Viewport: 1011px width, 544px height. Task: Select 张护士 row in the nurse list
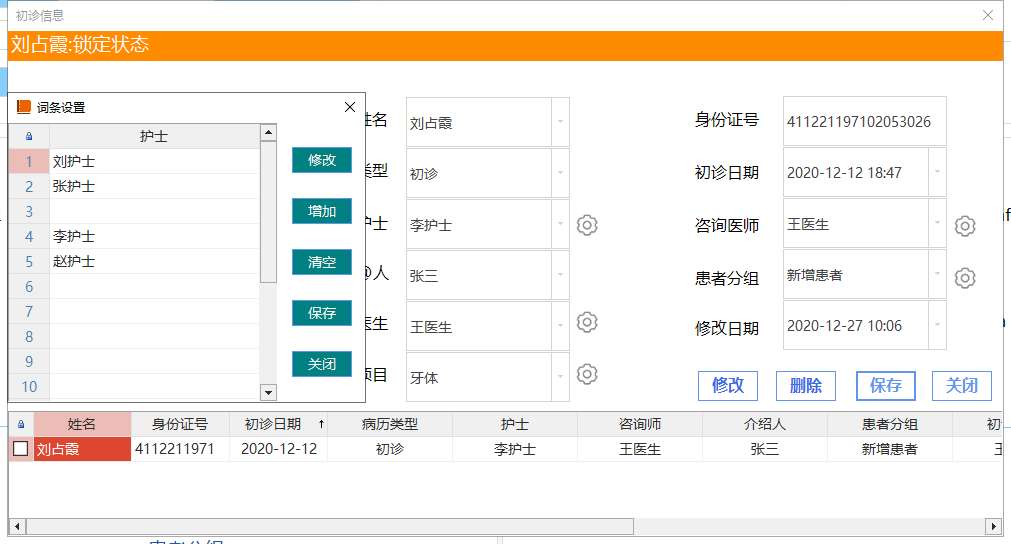[x=154, y=186]
